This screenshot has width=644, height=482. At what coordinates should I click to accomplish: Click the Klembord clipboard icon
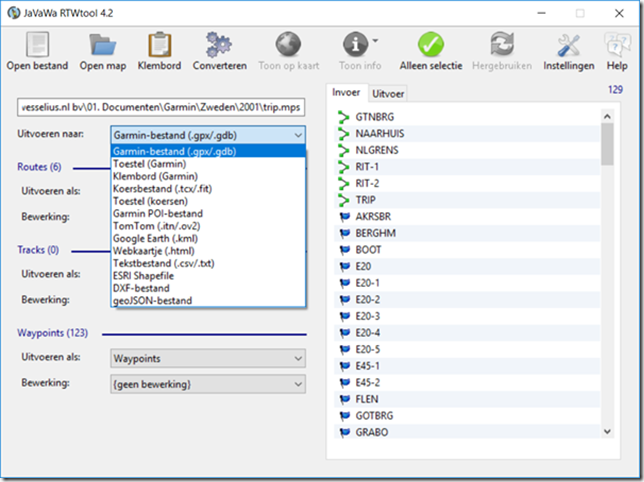(159, 46)
